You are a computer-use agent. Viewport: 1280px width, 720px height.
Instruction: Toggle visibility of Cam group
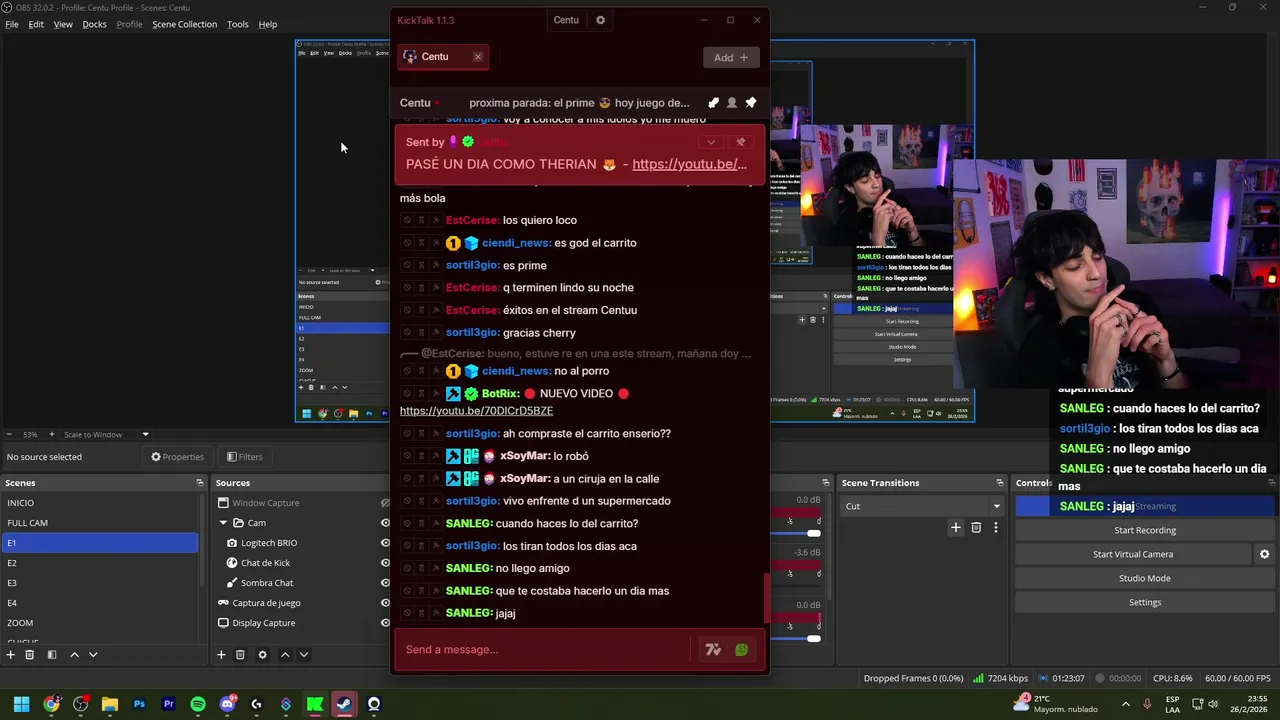coord(385,523)
